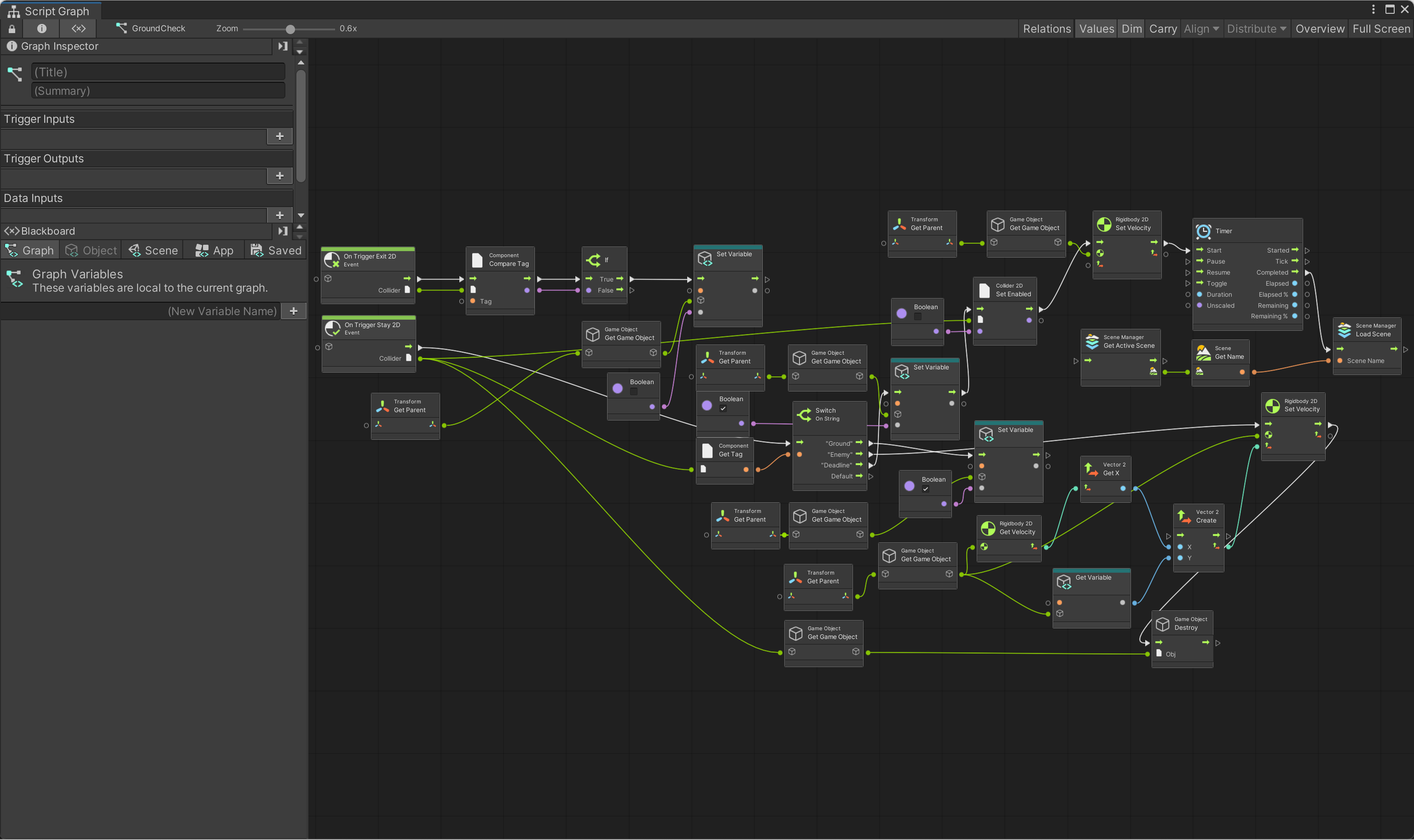Select the Switch On String node icon
The height and width of the screenshot is (840, 1414).
tap(804, 415)
